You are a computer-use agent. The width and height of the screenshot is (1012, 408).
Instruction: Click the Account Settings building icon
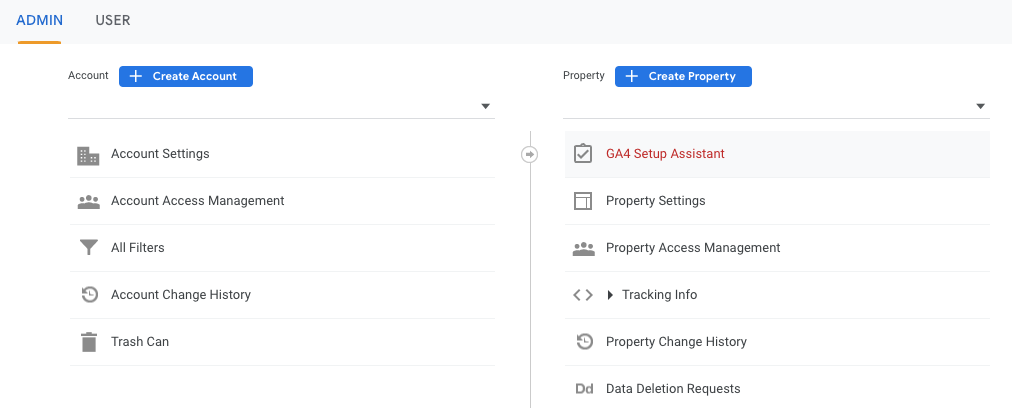[x=88, y=155]
